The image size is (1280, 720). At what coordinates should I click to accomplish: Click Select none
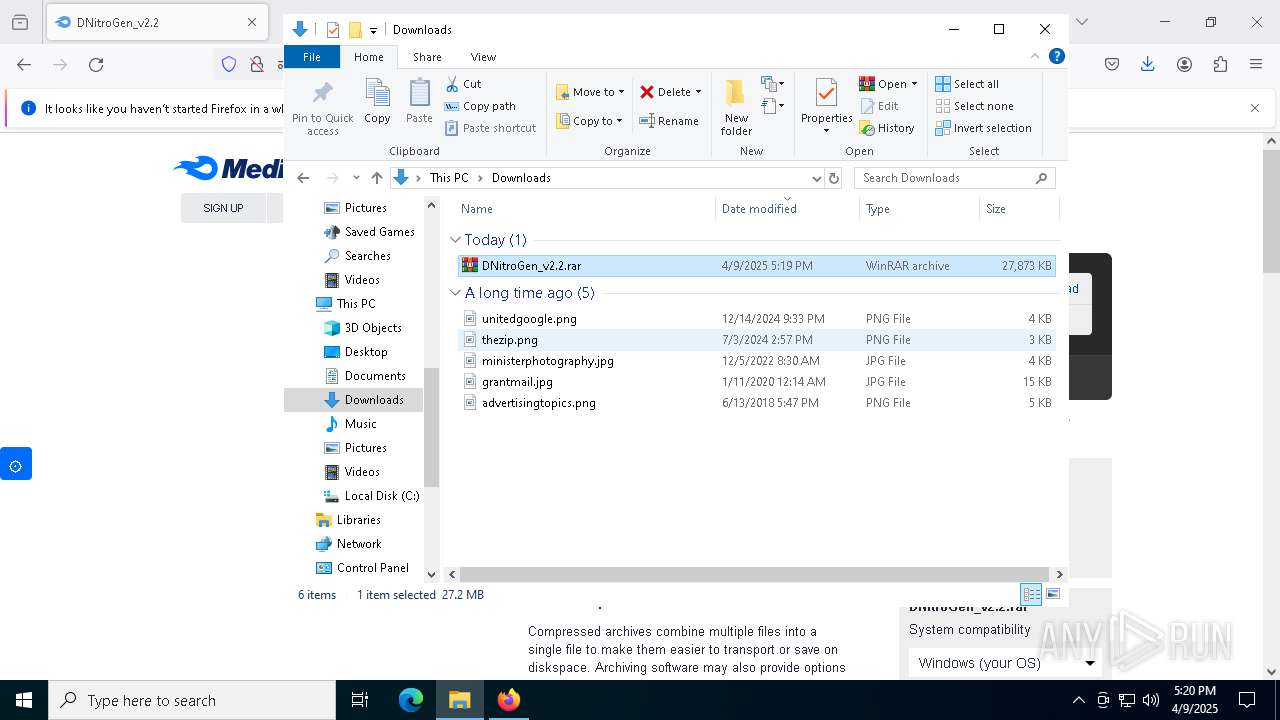pyautogui.click(x=974, y=106)
